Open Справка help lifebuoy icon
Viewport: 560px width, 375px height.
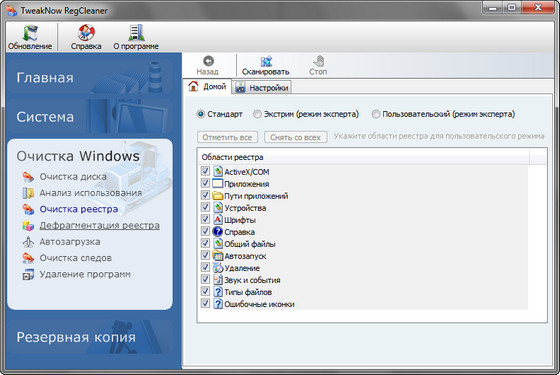(x=86, y=32)
